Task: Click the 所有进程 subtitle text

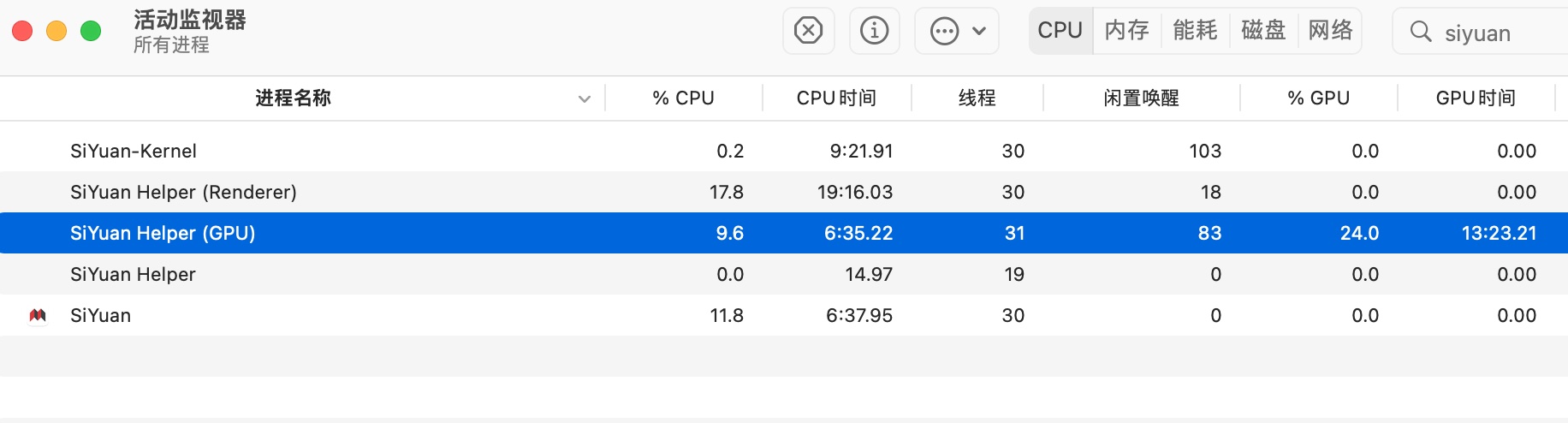Action: pyautogui.click(x=171, y=45)
